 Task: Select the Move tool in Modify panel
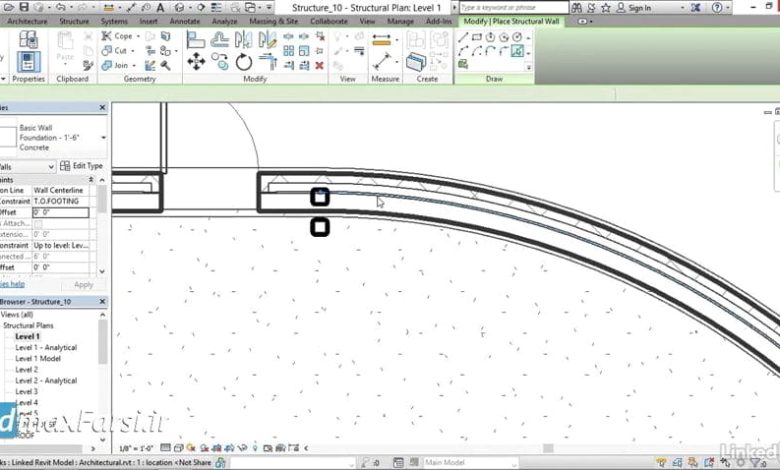(x=196, y=61)
